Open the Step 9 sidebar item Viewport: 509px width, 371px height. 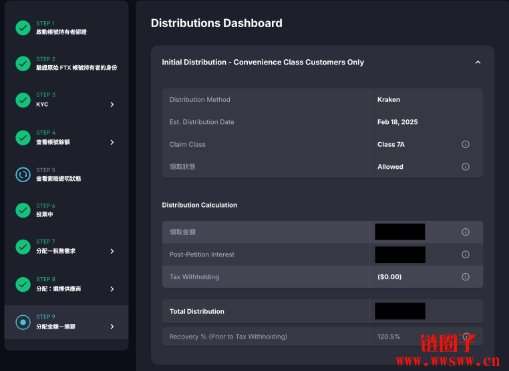coord(66,322)
